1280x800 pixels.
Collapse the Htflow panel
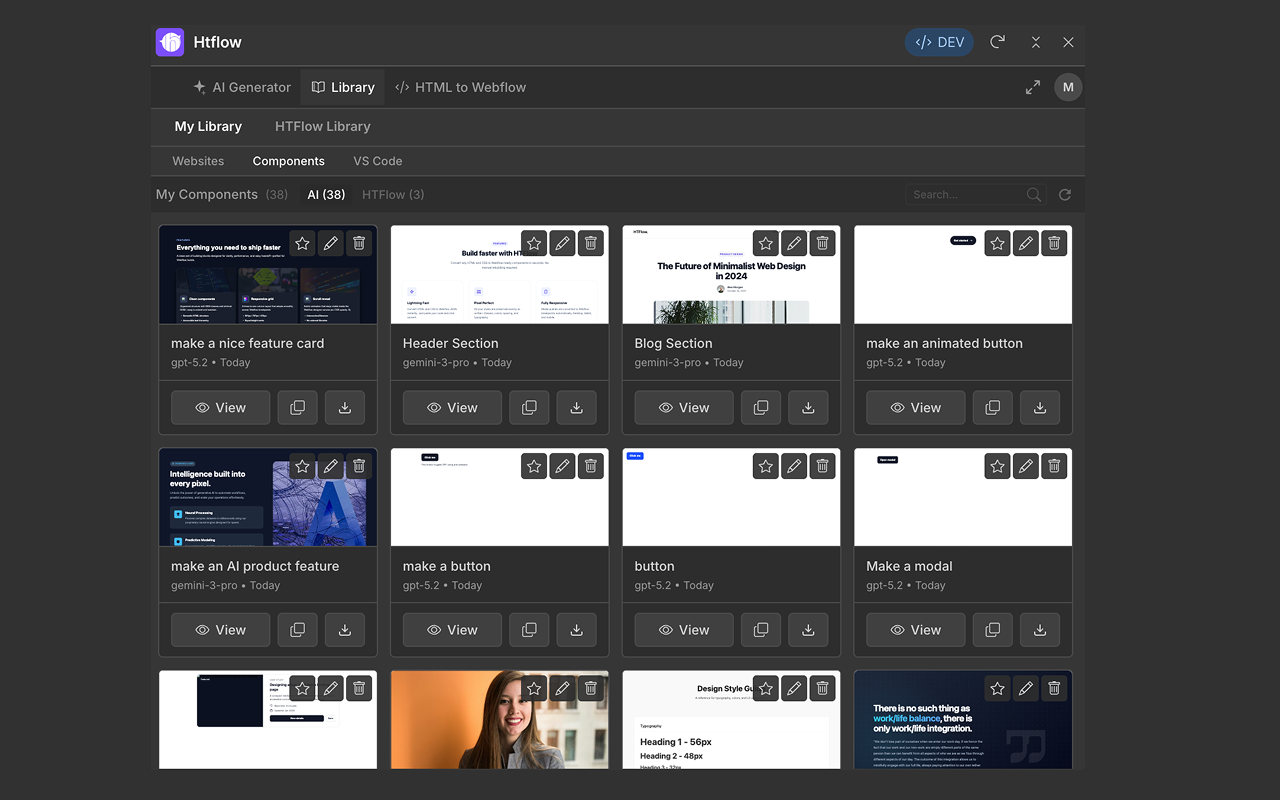(1036, 42)
